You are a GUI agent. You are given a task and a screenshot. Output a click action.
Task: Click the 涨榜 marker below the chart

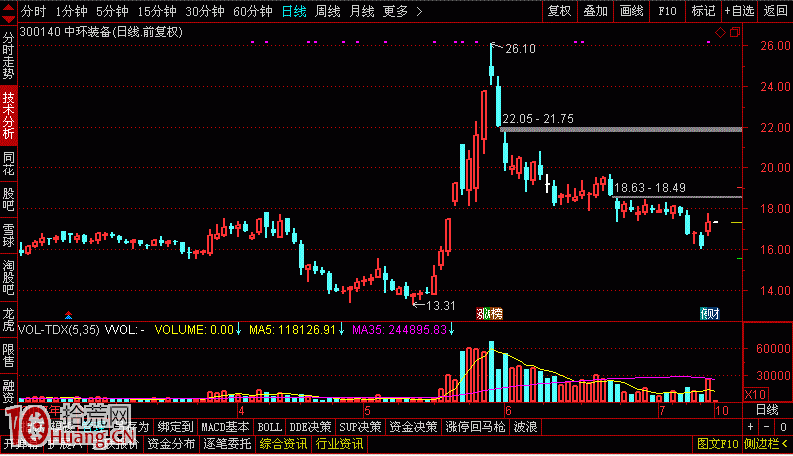coord(490,314)
